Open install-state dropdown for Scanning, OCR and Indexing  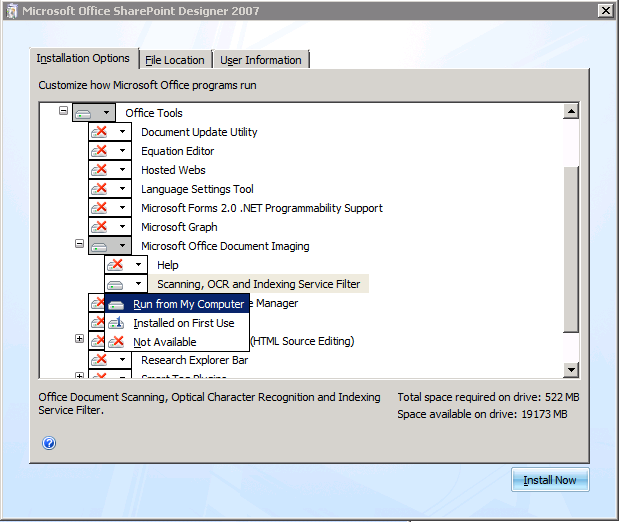click(126, 284)
